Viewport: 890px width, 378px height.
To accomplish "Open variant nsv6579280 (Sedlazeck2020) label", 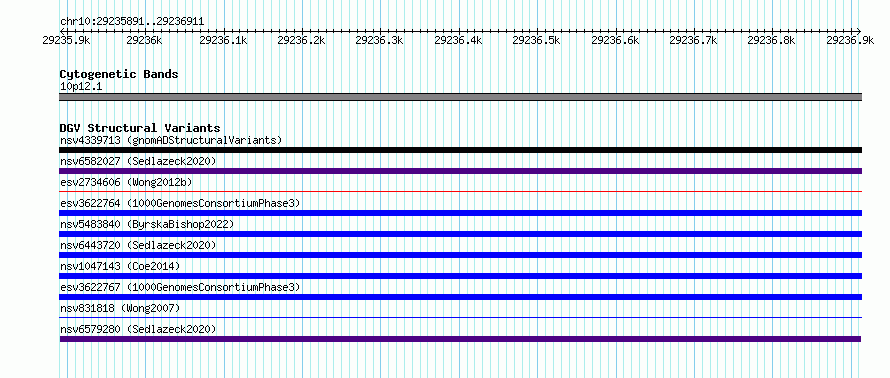I will click(138, 329).
